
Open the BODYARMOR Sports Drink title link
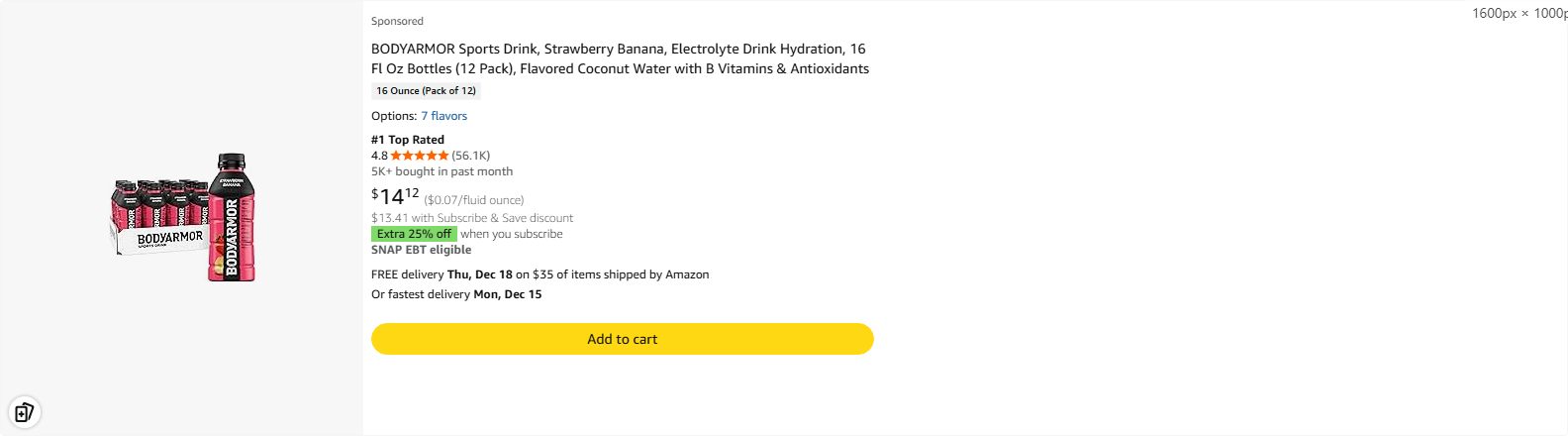(620, 58)
